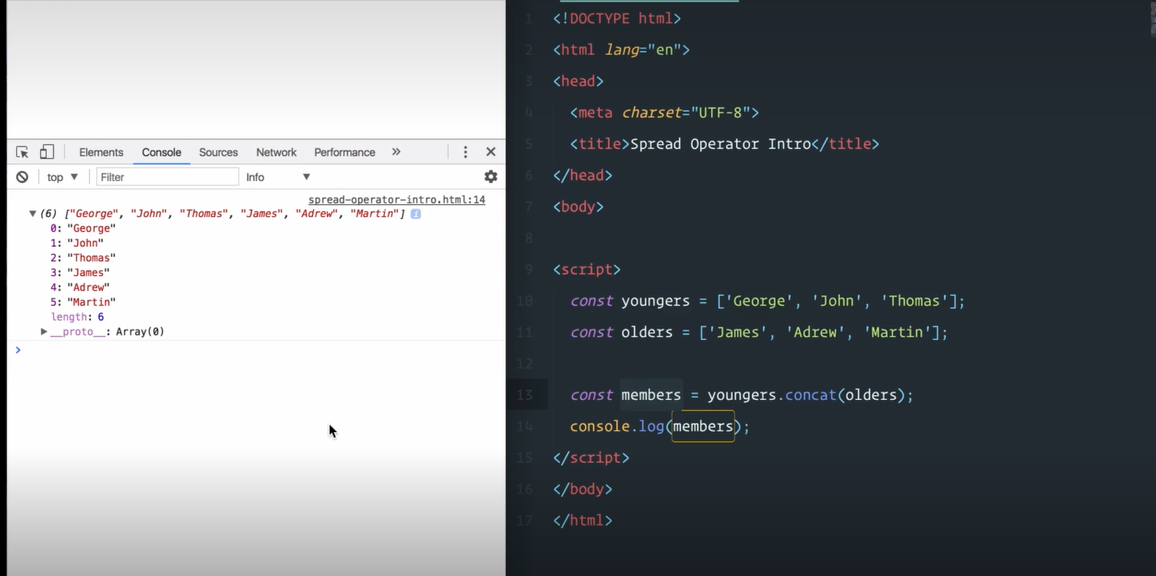Click the <!DOCTYPE html> code line
1156x576 pixels.
click(x=617, y=18)
